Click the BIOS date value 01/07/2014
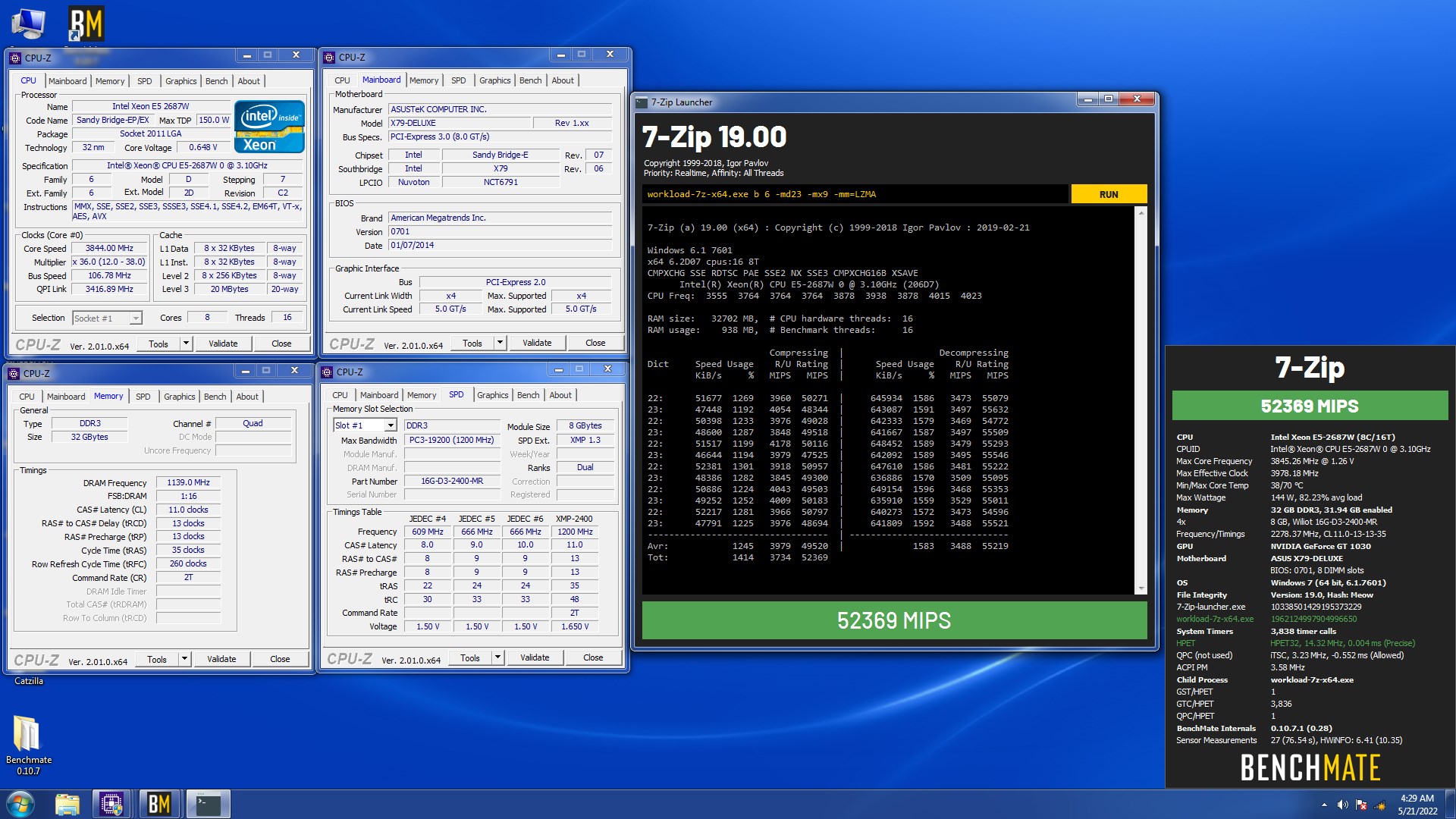Image resolution: width=1456 pixels, height=819 pixels. [500, 245]
